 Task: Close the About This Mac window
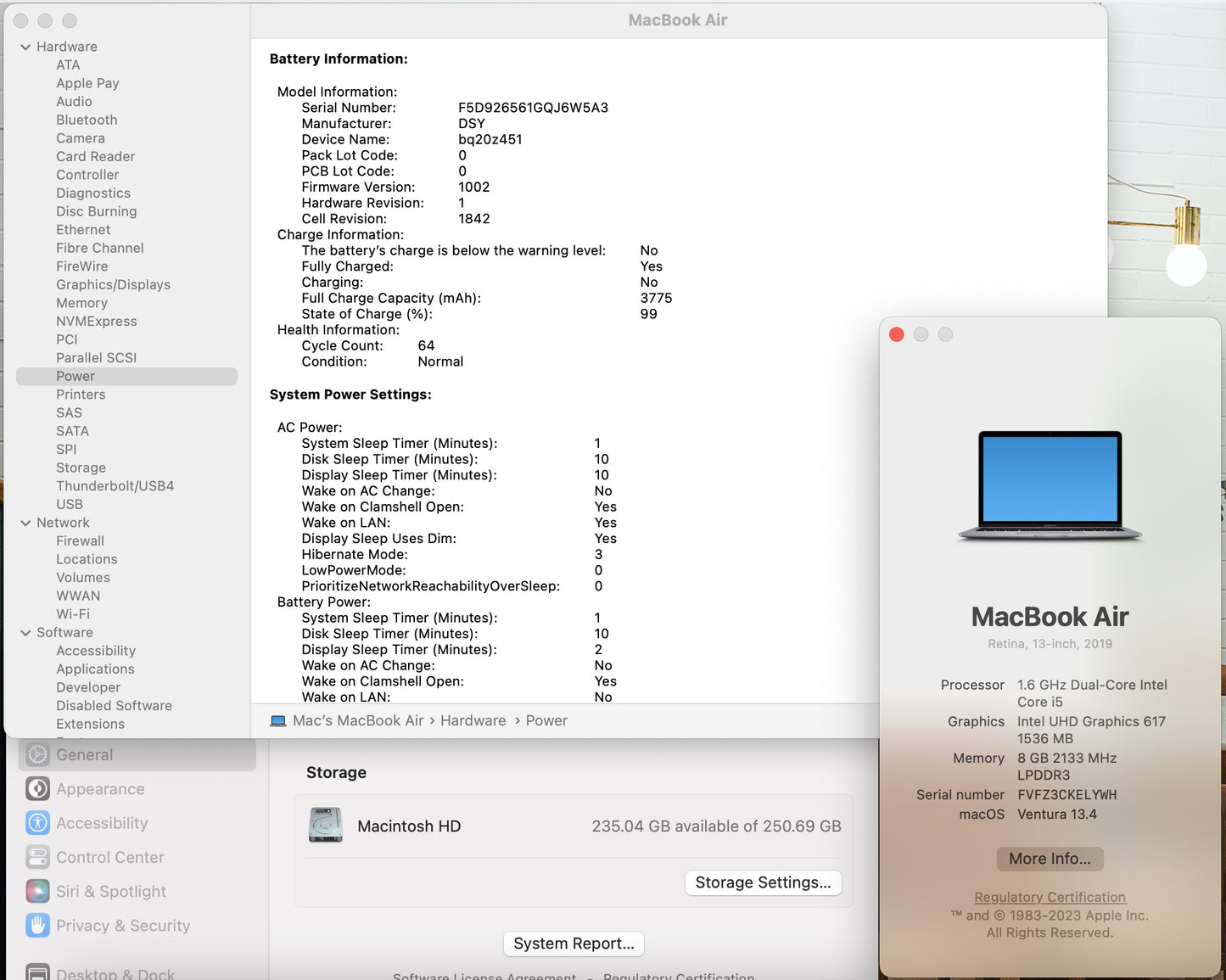[x=896, y=335]
